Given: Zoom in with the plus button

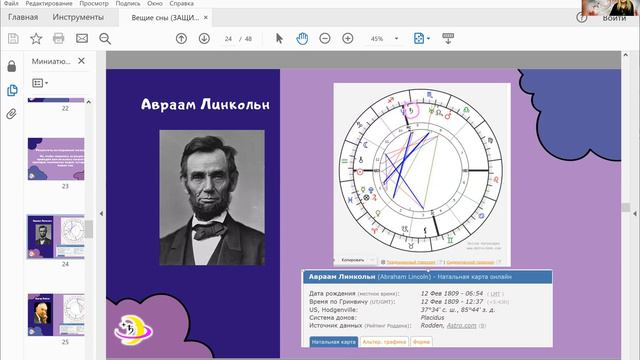Looking at the screenshot, I should 348,38.
